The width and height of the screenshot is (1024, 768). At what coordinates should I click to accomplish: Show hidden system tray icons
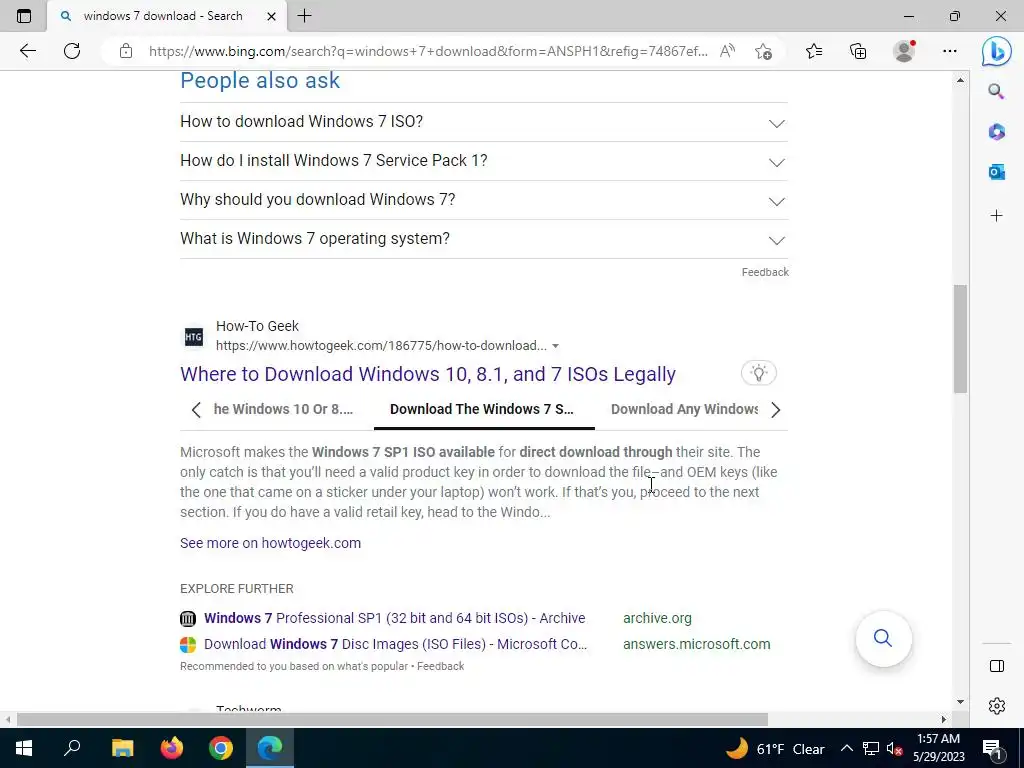point(846,748)
